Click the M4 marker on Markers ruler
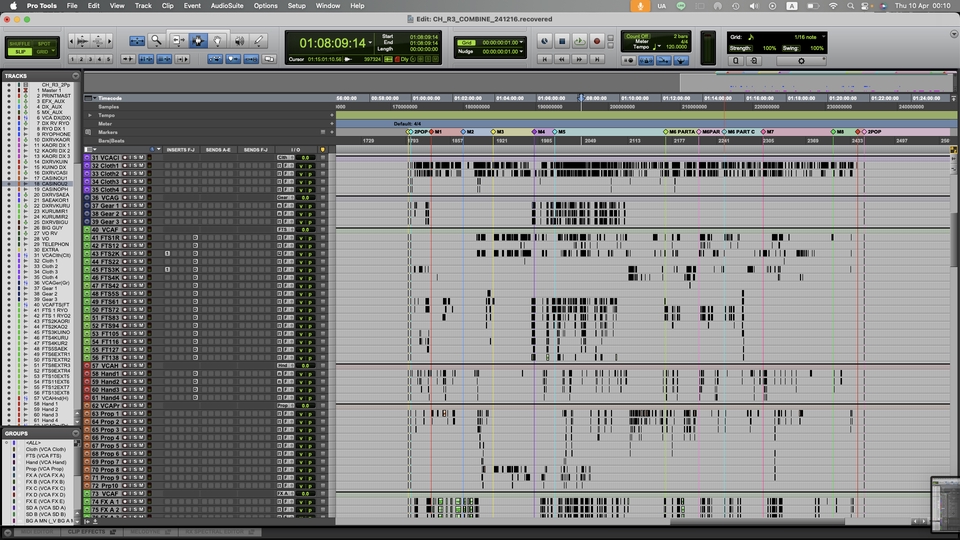960x540 pixels. coord(540,132)
